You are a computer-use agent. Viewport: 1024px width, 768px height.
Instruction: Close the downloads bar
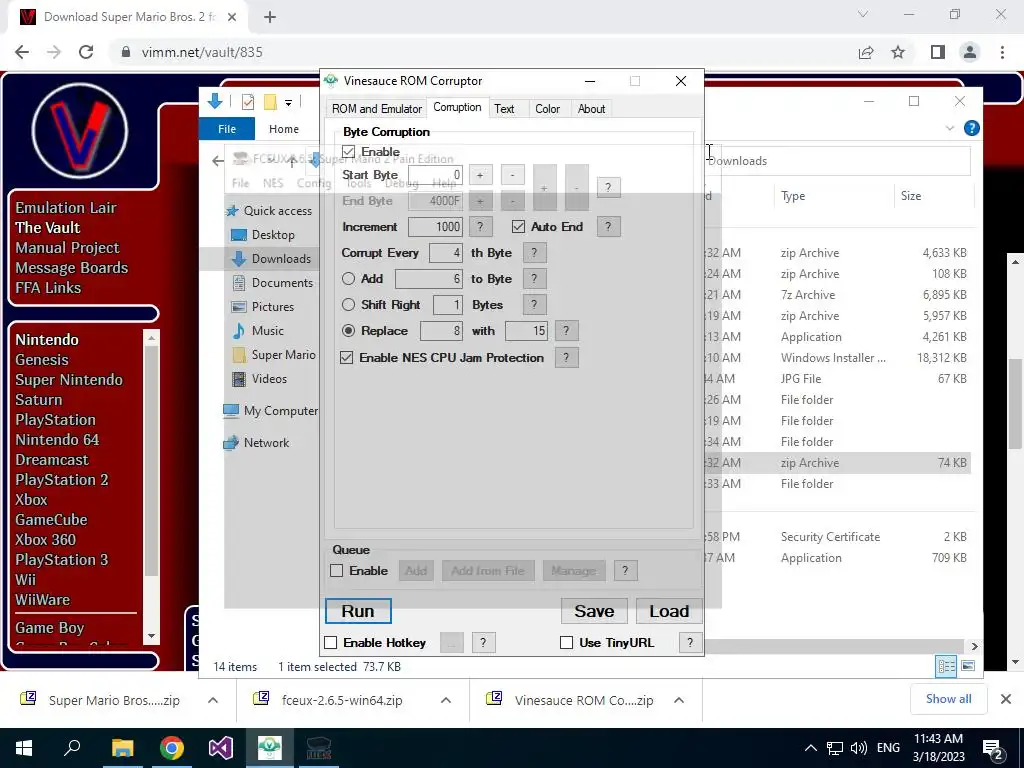pos(1006,699)
